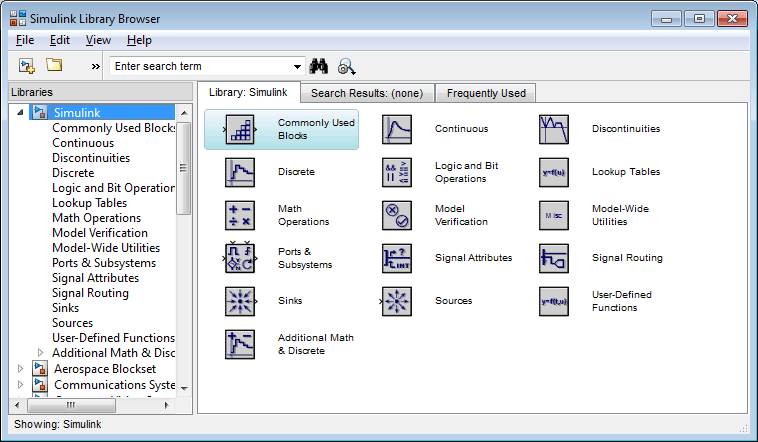The height and width of the screenshot is (442, 758).
Task: Click the new model toolbar icon
Action: tap(27, 66)
